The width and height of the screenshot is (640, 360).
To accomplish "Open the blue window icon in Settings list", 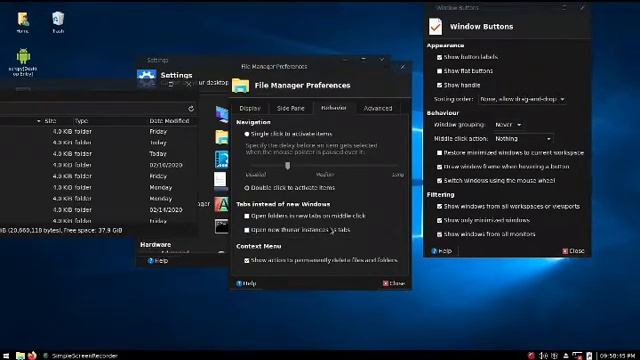I will pyautogui.click(x=222, y=159).
